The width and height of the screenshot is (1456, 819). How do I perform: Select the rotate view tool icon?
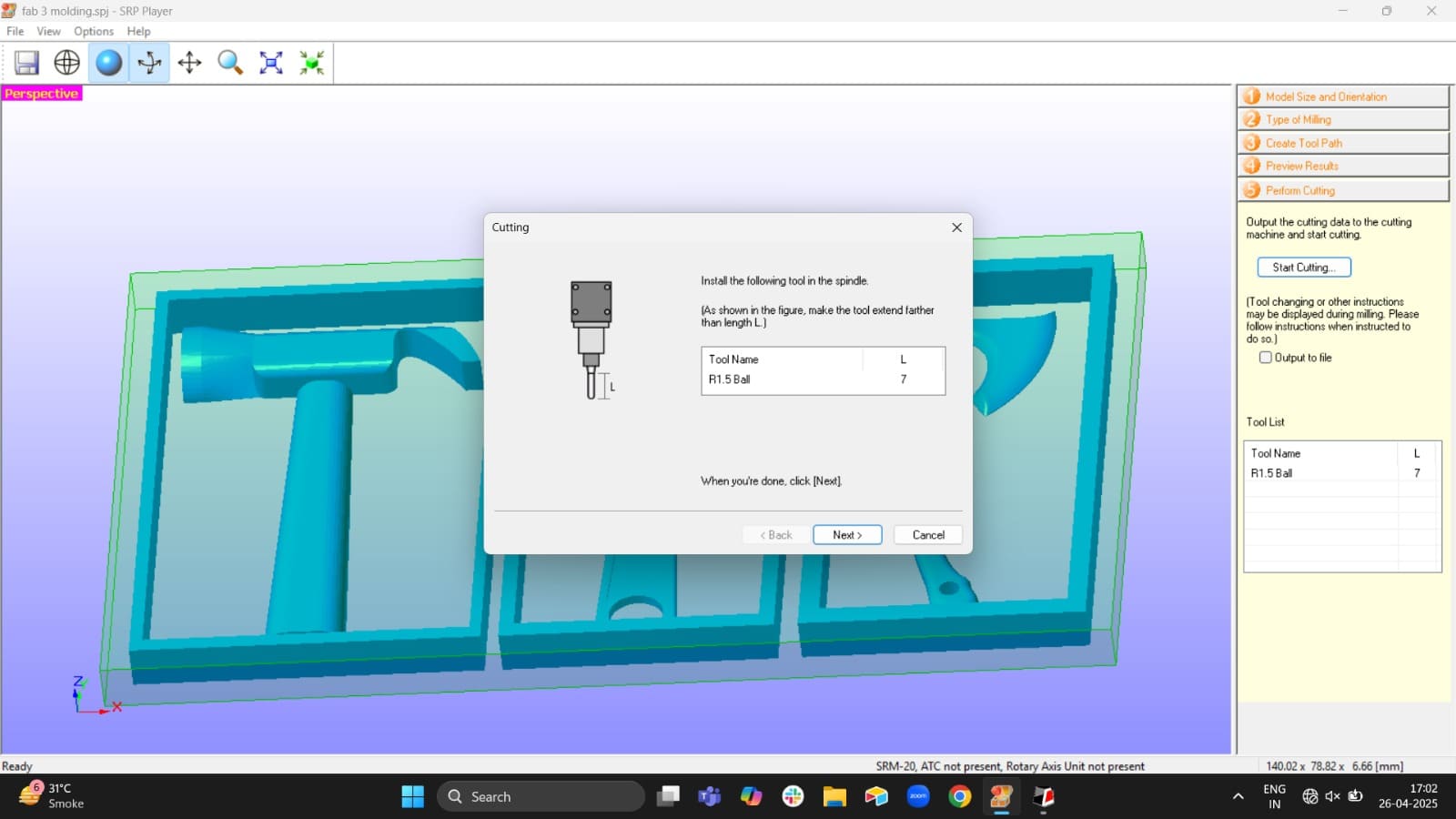tap(149, 63)
